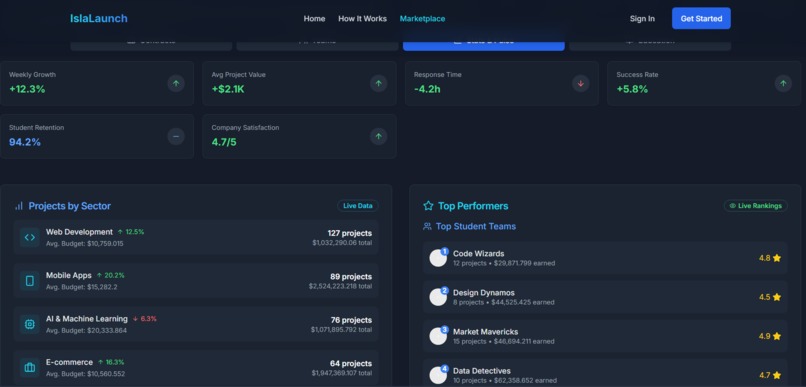Click the 4.7/5 Company Satisfaction value

224,142
